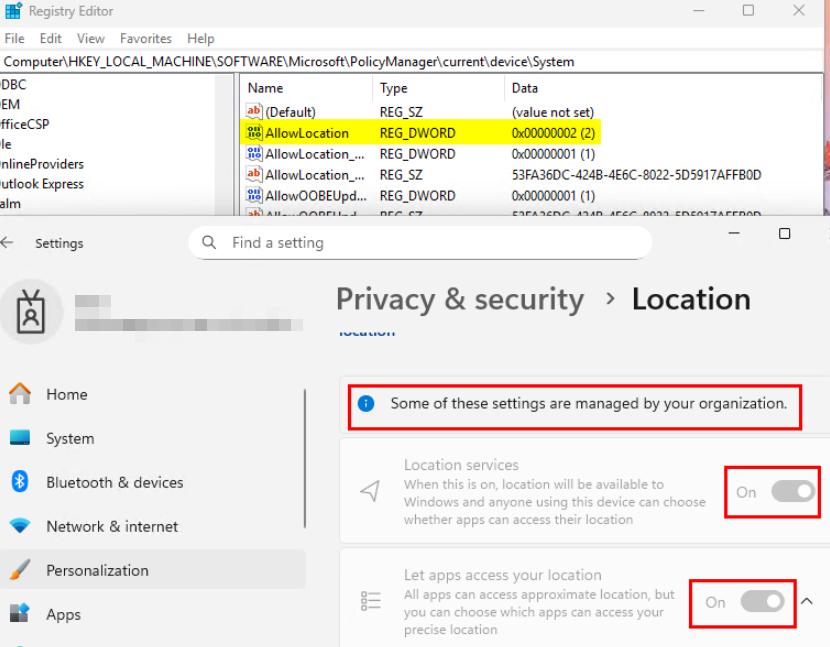The image size is (830, 647).
Task: Click the (Default) string value icon
Action: pyautogui.click(x=254, y=112)
